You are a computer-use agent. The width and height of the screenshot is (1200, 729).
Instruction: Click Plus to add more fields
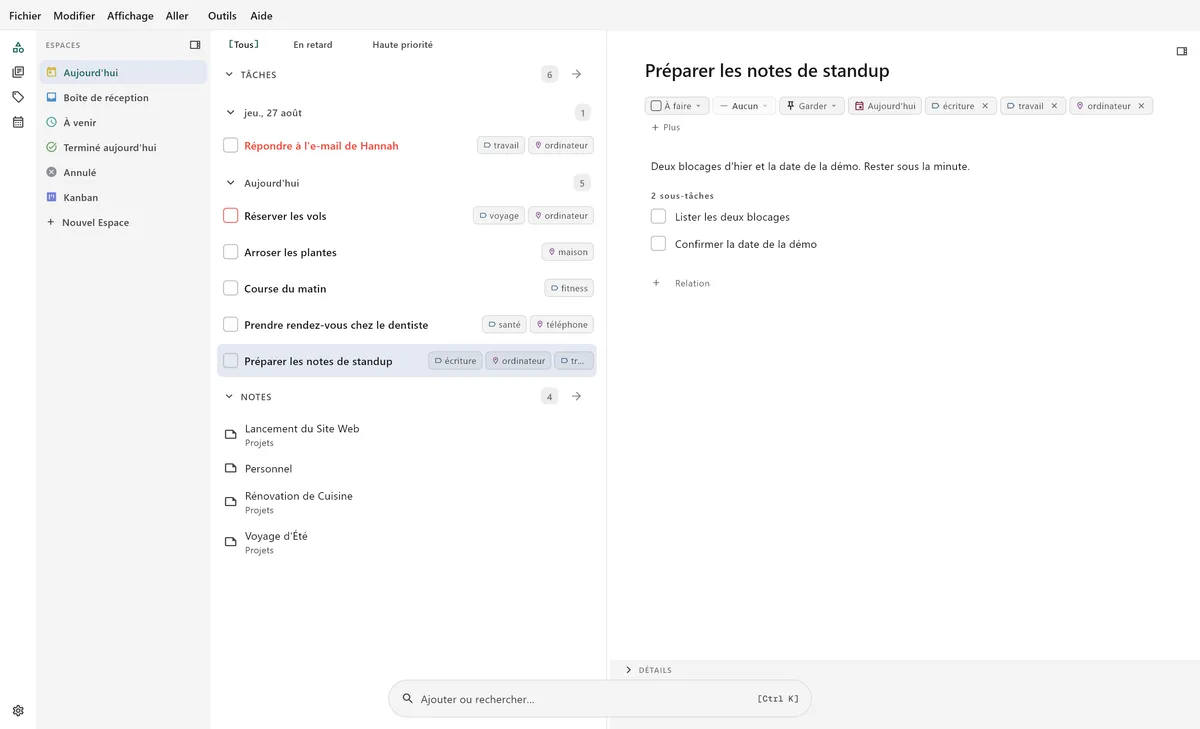(x=666, y=128)
